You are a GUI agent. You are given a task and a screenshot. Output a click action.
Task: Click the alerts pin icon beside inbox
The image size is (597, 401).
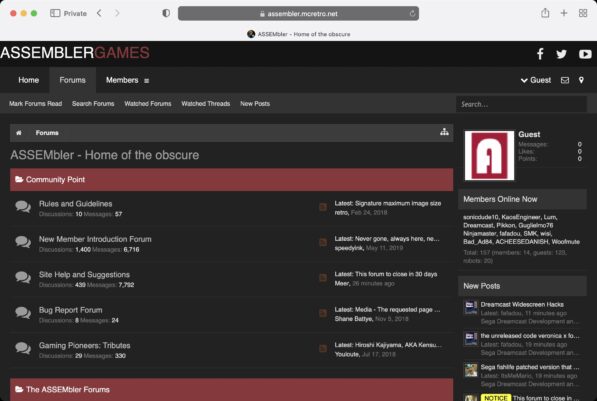point(581,80)
